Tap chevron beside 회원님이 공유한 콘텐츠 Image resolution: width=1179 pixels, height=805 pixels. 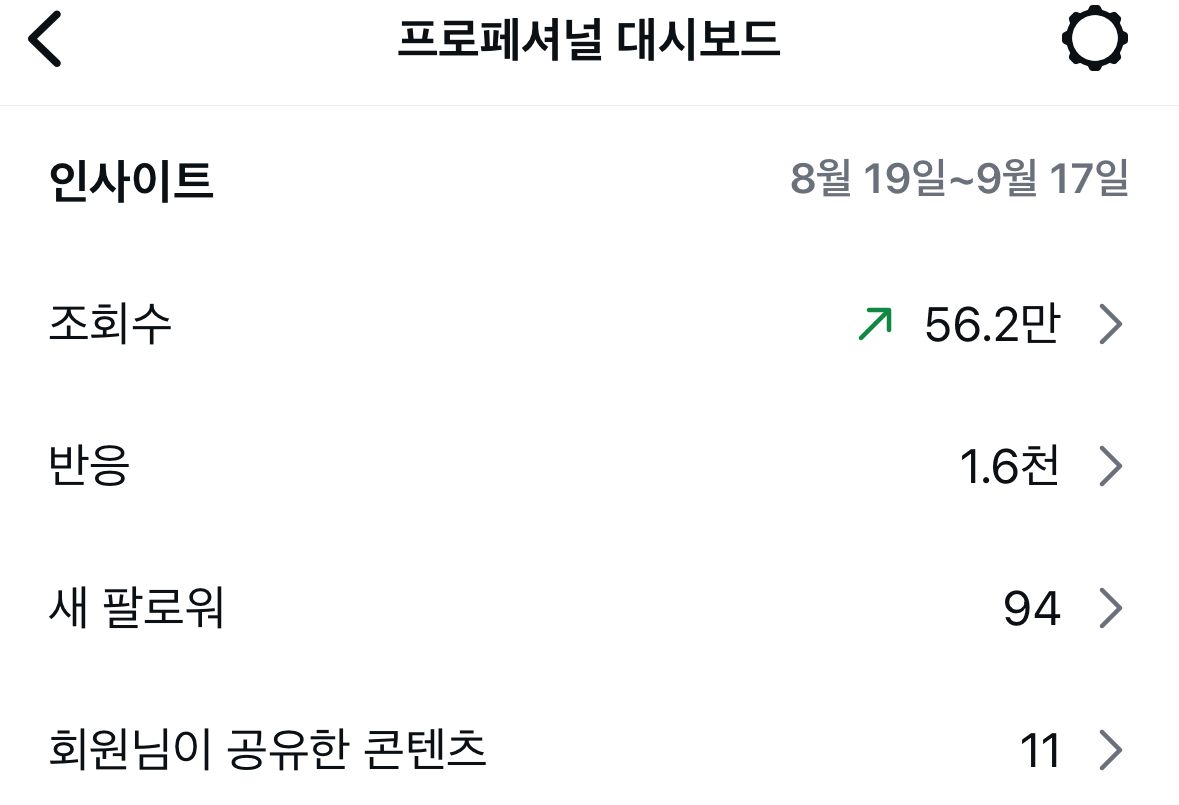[x=1111, y=751]
